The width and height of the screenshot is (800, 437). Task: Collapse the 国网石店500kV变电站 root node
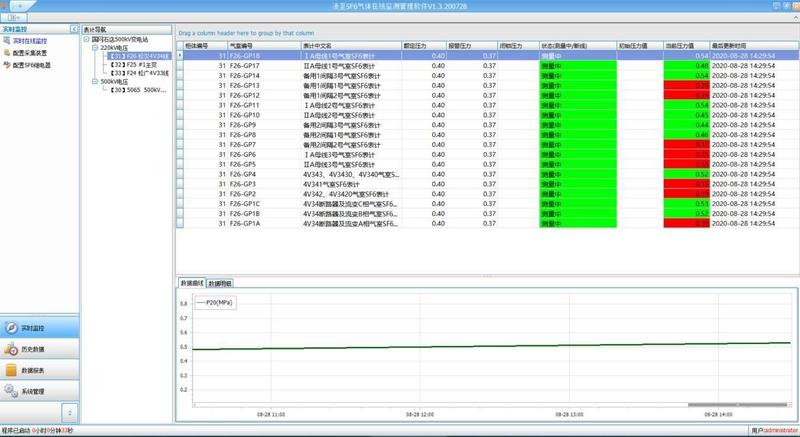pos(86,39)
